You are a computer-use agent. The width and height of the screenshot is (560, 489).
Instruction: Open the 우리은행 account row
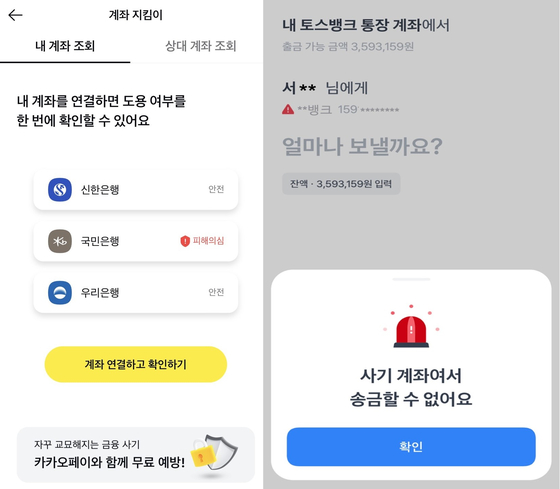136,293
